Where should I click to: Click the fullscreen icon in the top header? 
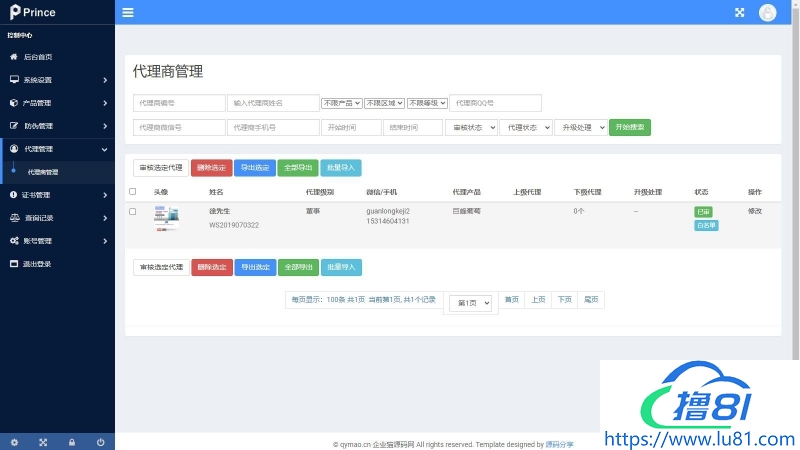coord(740,13)
